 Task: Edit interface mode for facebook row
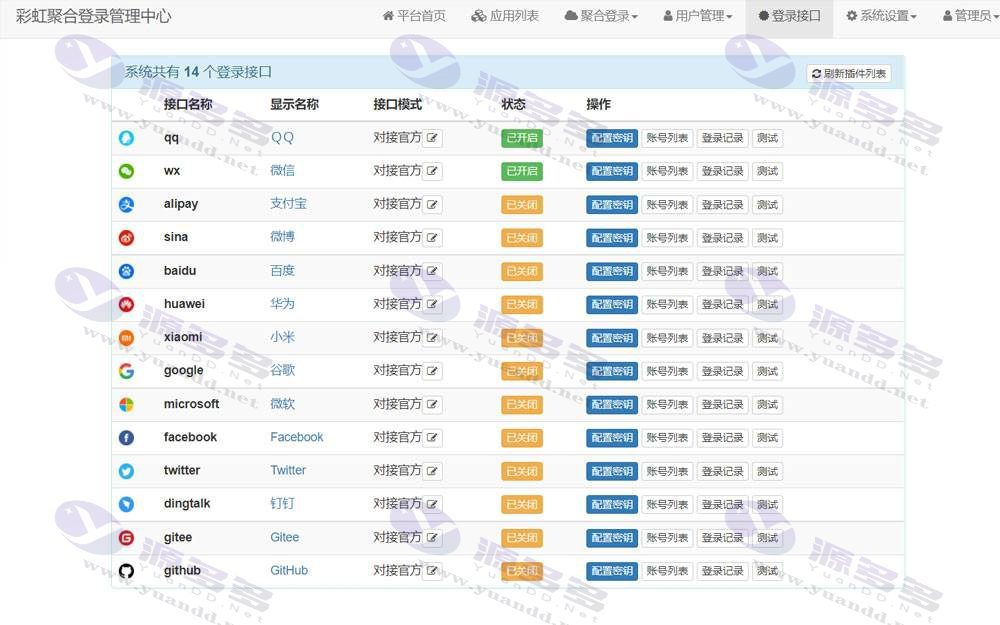(x=432, y=438)
